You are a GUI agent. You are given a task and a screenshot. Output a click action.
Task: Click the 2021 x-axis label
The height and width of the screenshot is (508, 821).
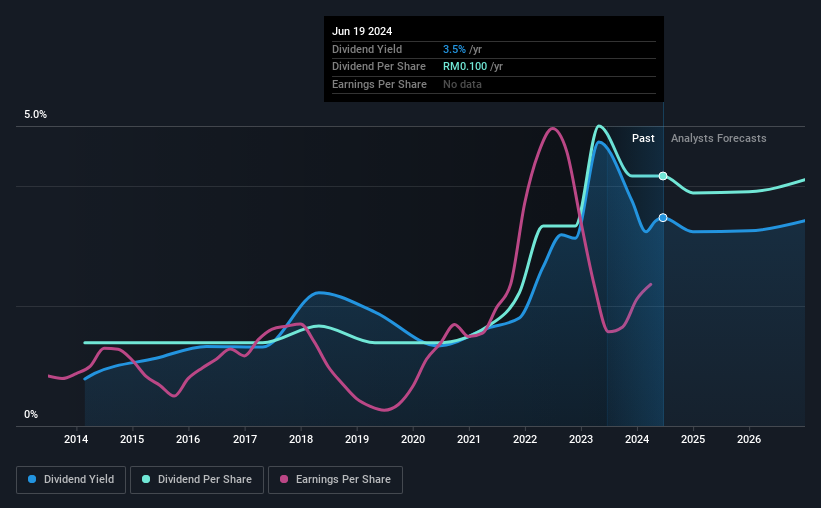pos(469,439)
